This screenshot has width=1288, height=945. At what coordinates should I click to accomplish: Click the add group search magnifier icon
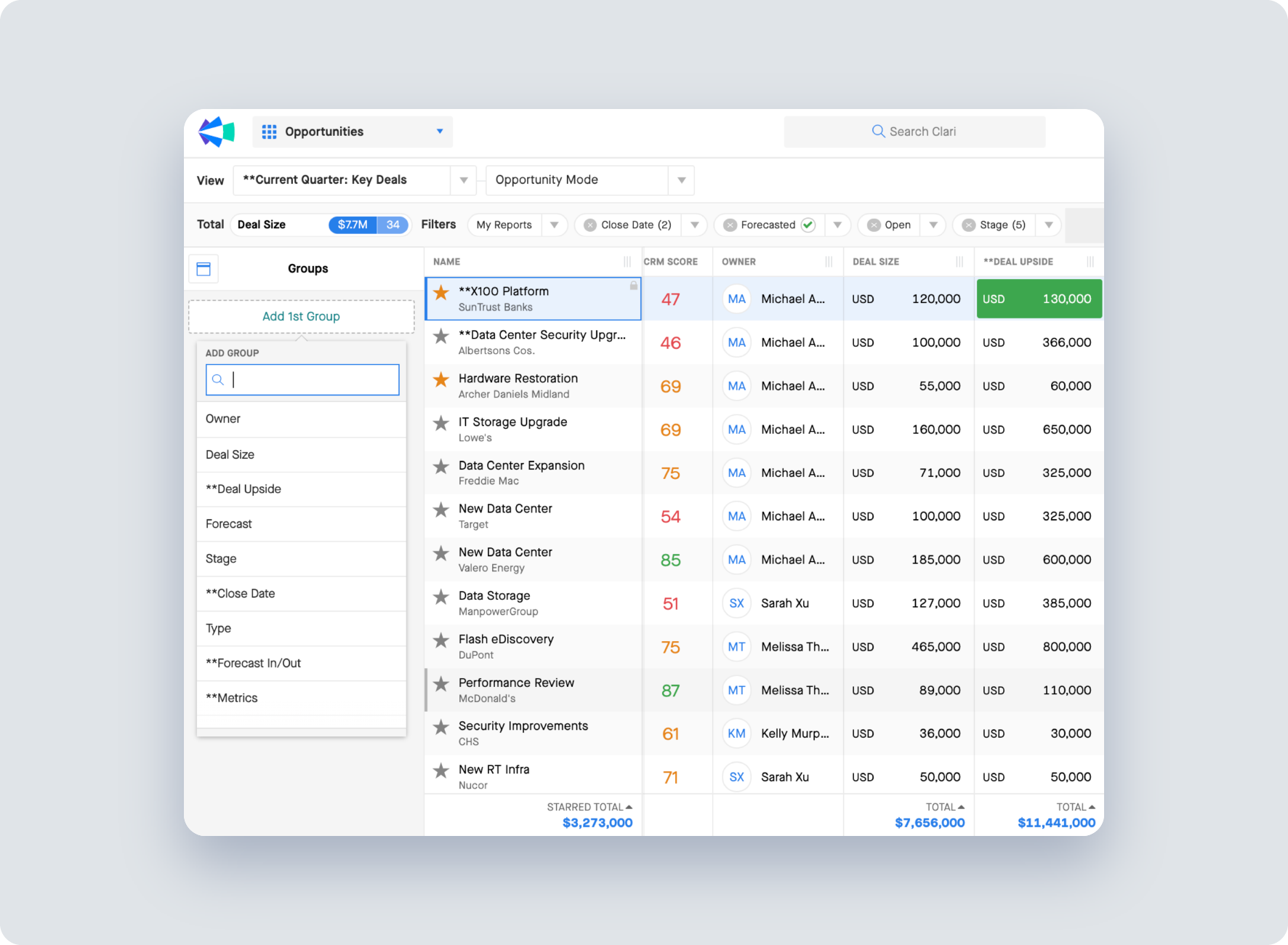pos(217,379)
